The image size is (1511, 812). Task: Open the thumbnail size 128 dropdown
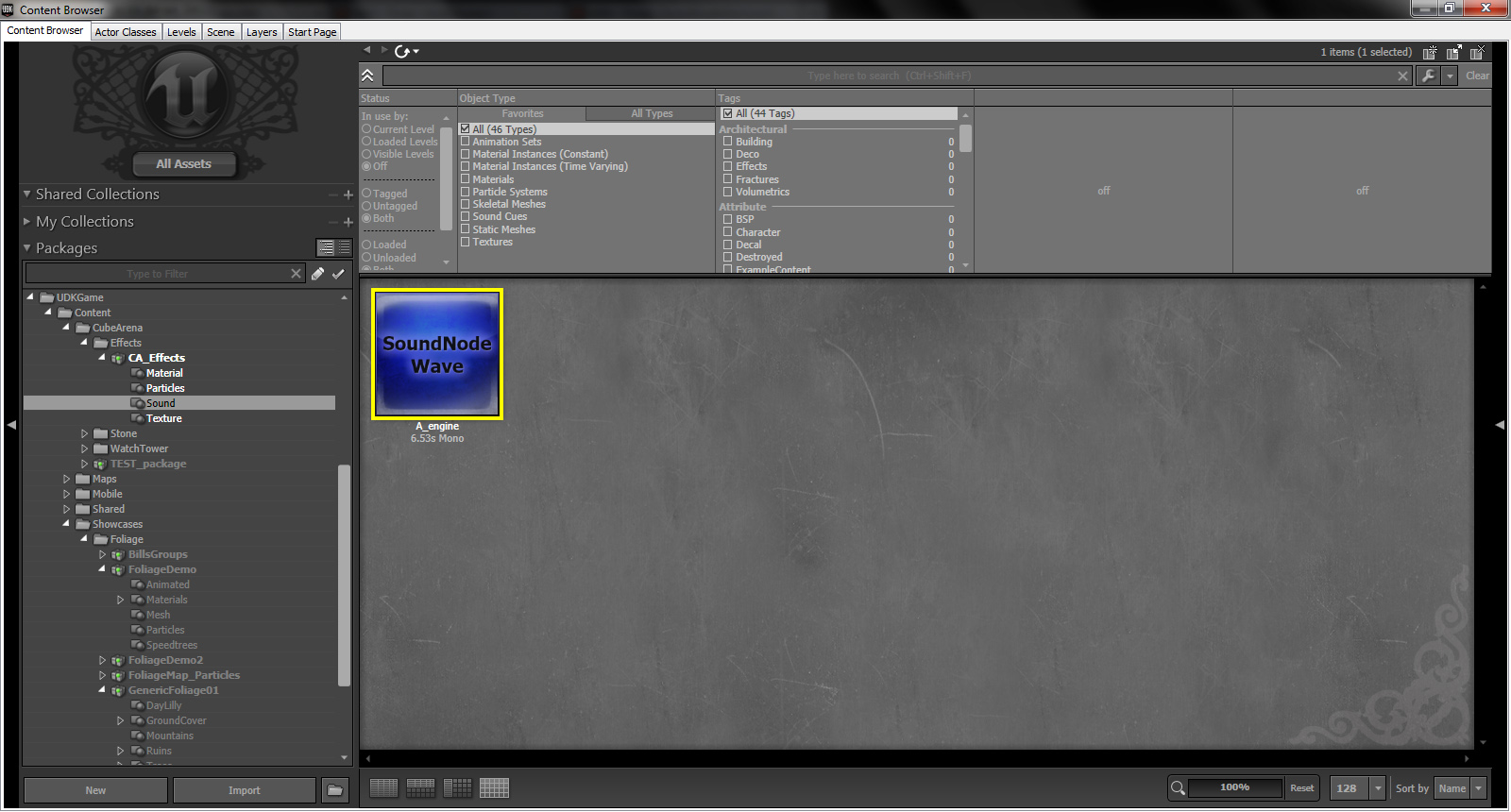1378,788
